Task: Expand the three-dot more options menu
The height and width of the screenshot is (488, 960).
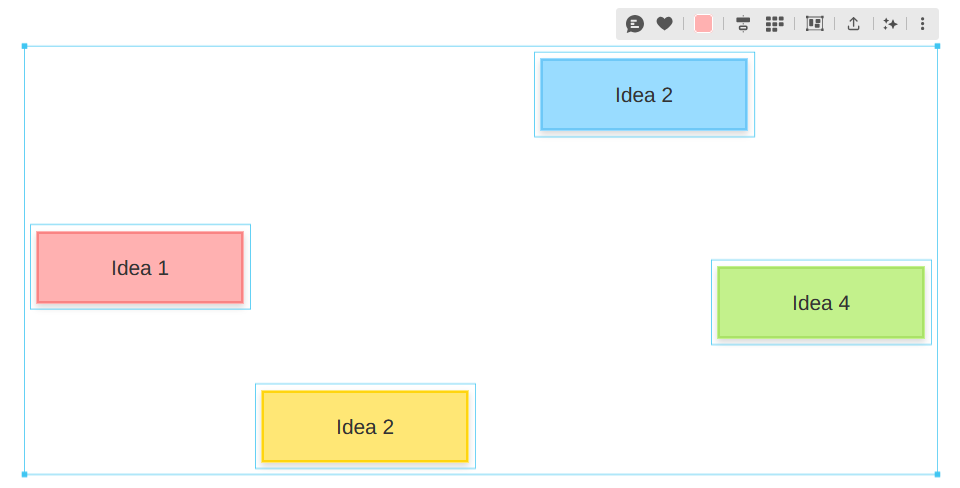Action: click(x=922, y=24)
